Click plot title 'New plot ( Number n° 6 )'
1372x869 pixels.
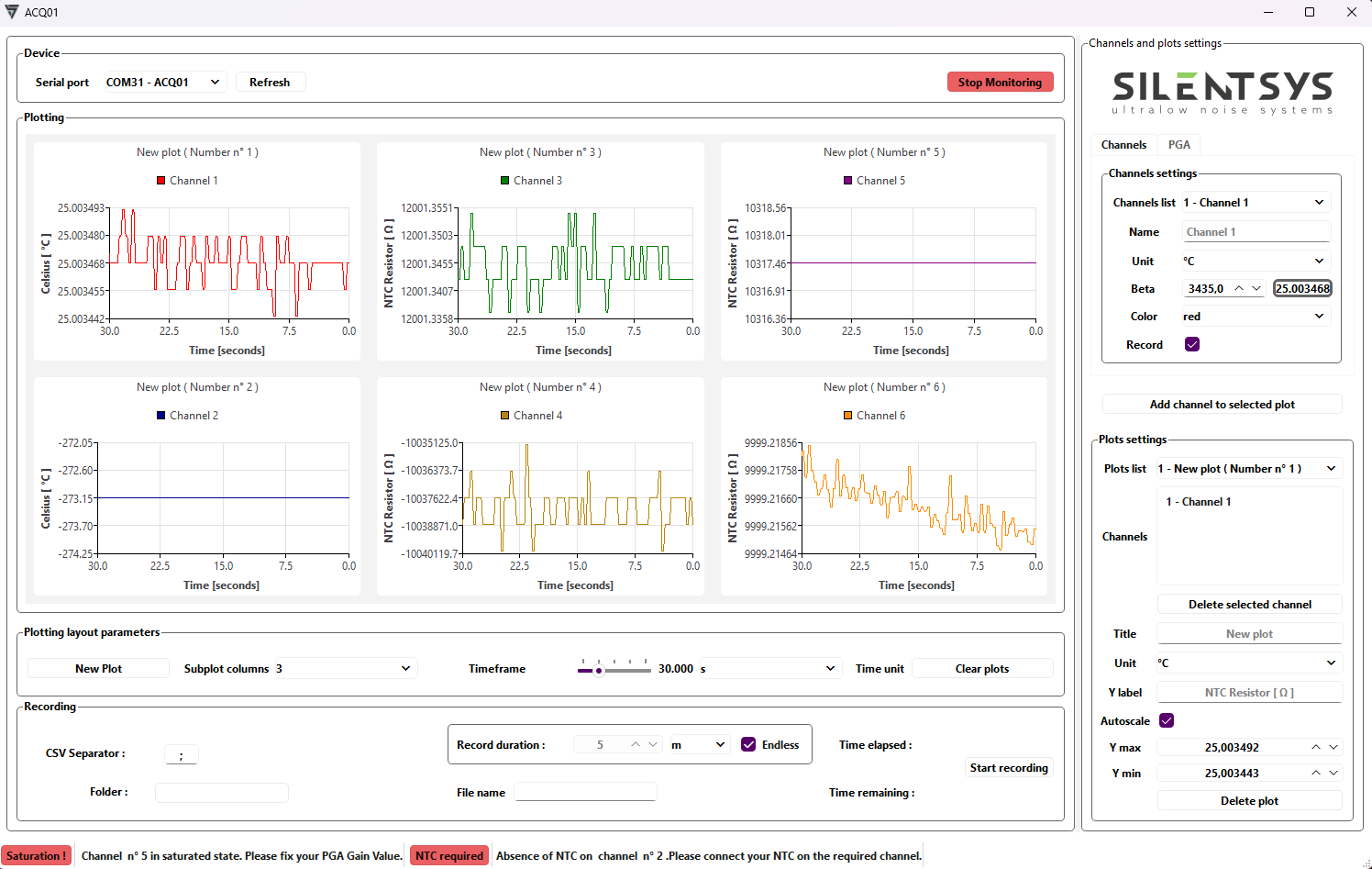coord(884,387)
